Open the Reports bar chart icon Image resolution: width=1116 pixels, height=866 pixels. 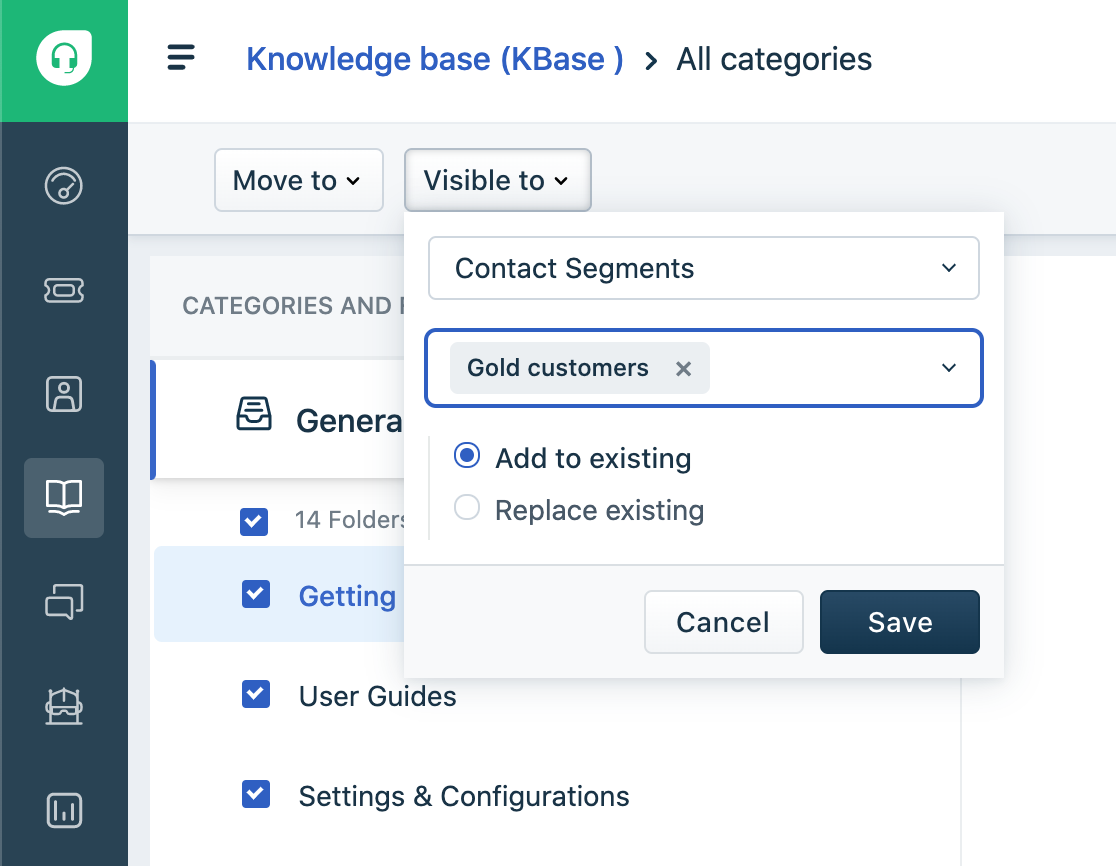64,809
